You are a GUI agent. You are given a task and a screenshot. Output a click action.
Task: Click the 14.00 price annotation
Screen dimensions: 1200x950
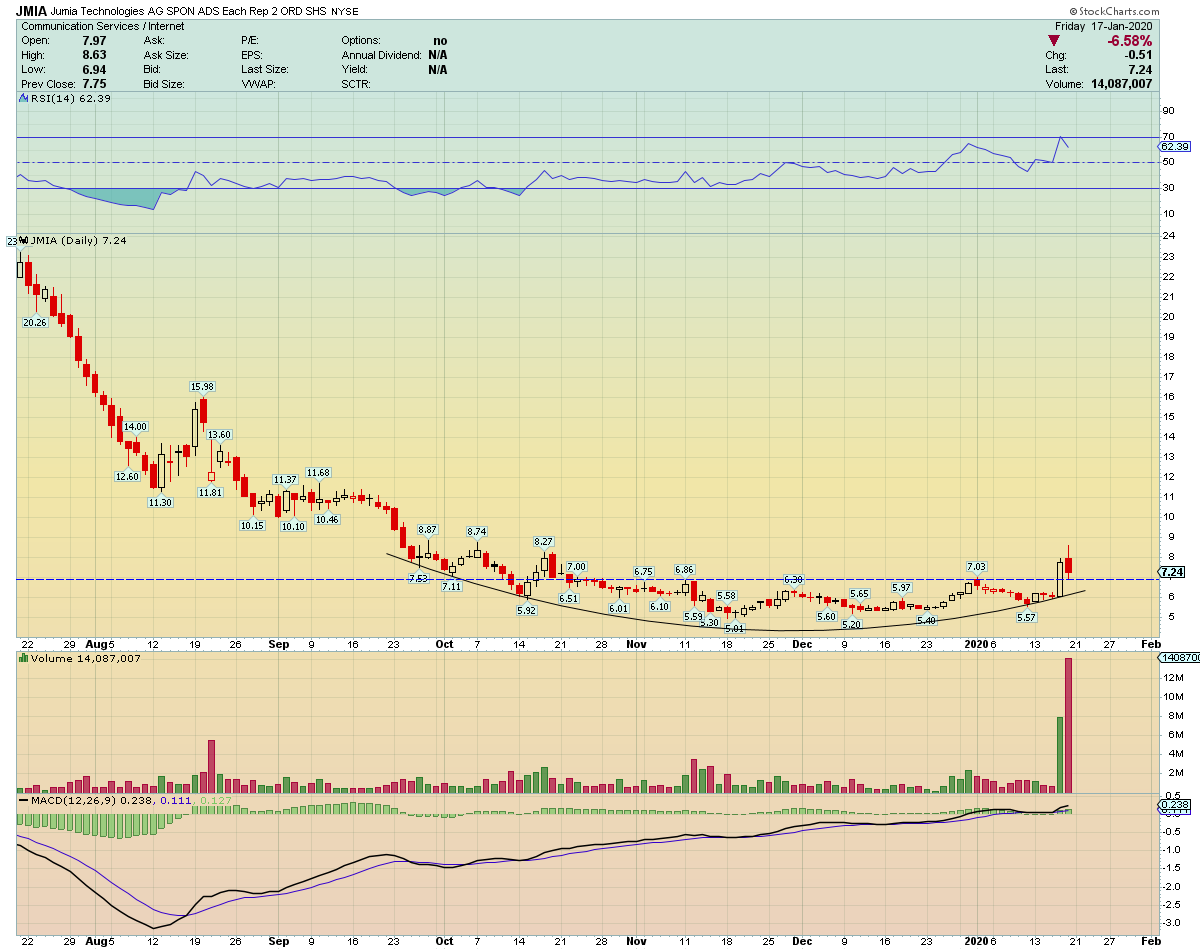pyautogui.click(x=135, y=427)
